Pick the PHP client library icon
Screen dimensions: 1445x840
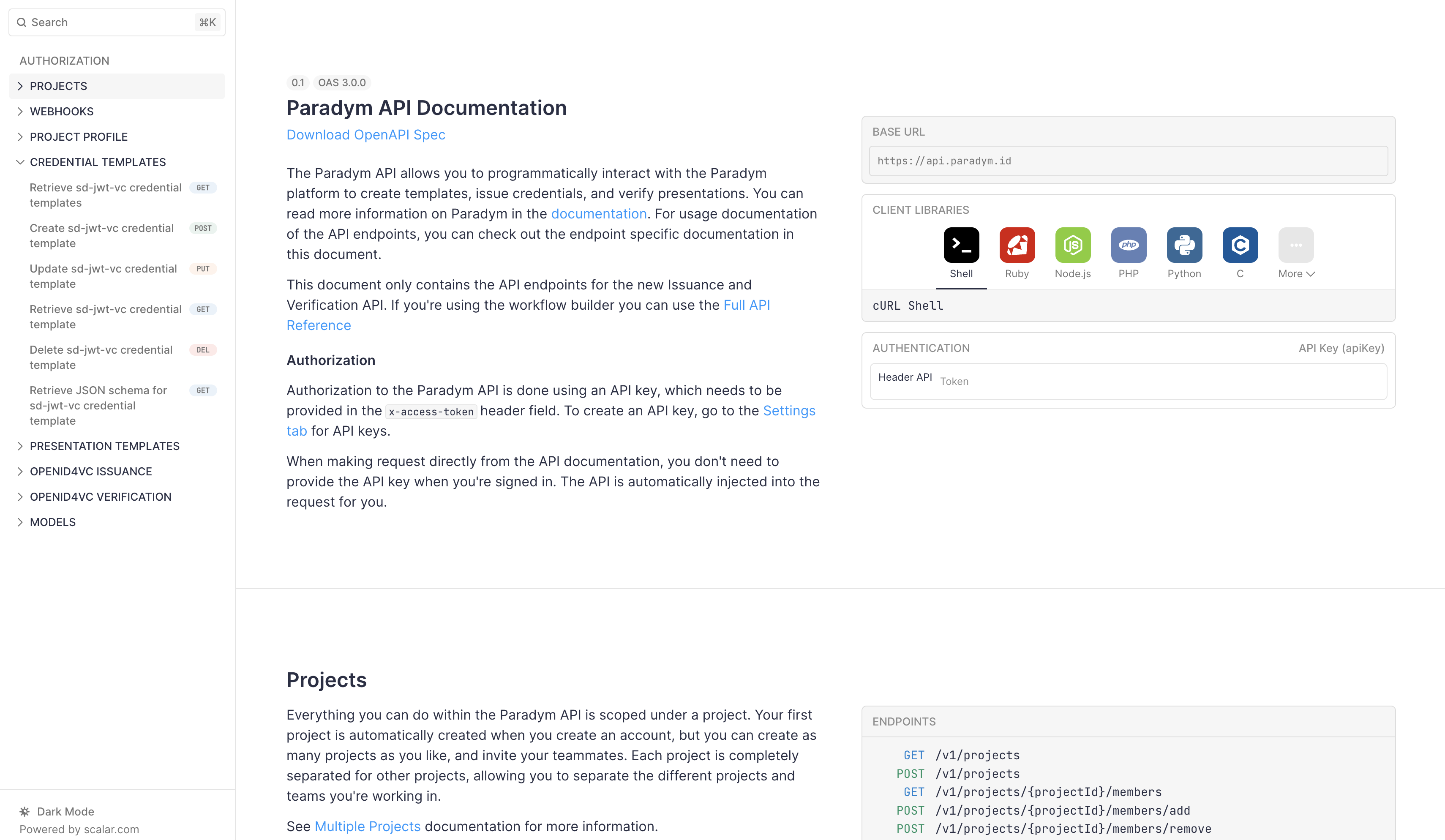coord(1128,245)
